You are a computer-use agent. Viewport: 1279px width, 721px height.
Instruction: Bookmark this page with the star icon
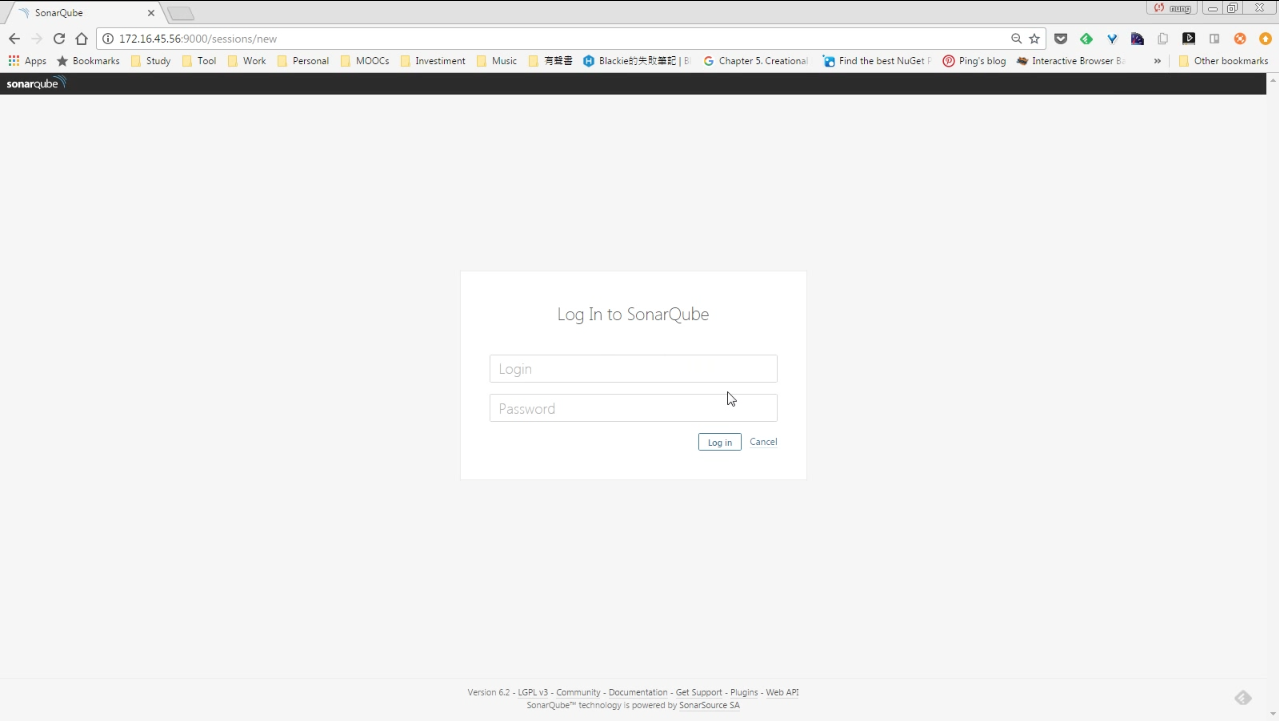pyautogui.click(x=1034, y=39)
